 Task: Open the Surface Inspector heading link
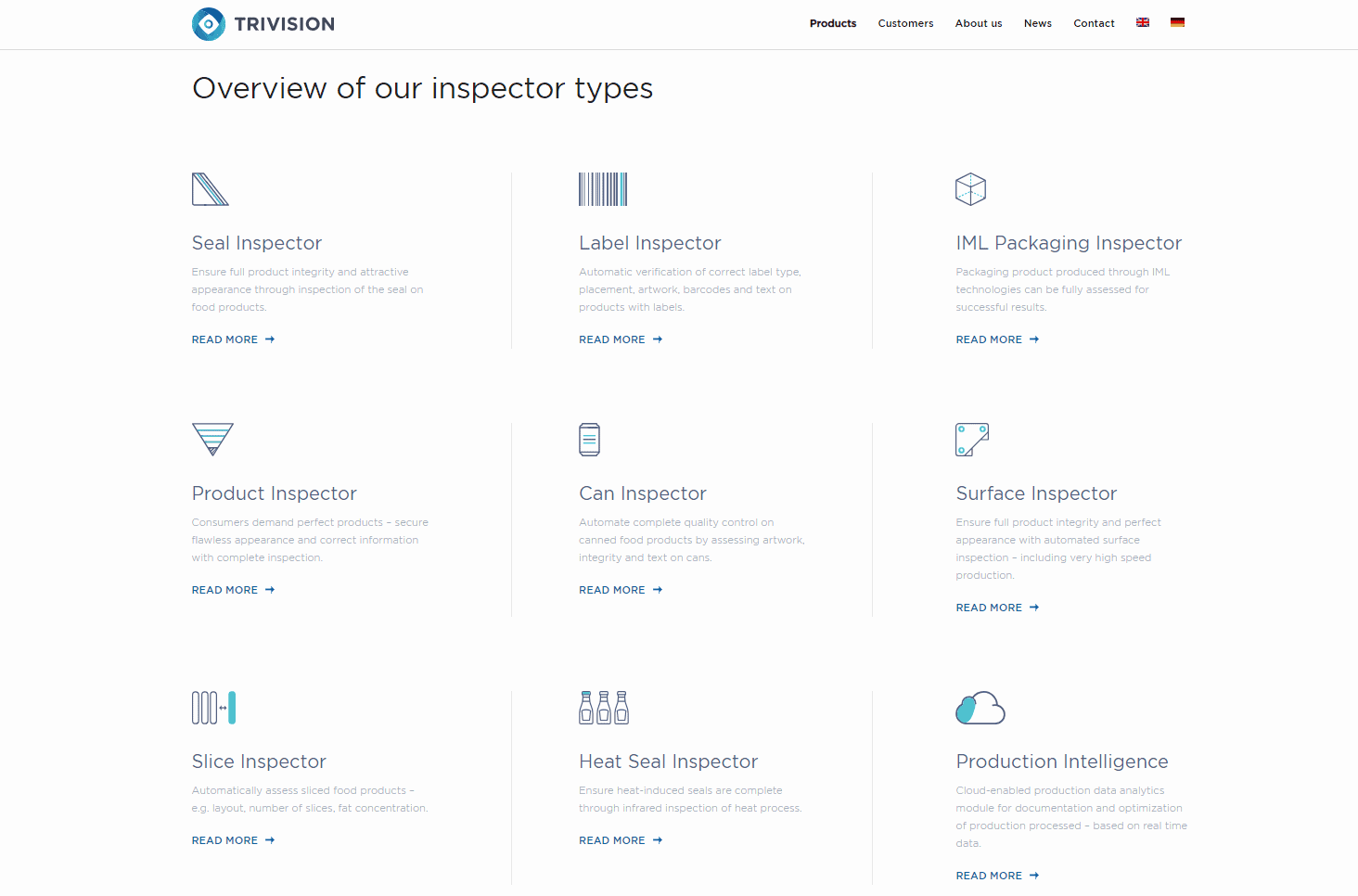(1036, 493)
